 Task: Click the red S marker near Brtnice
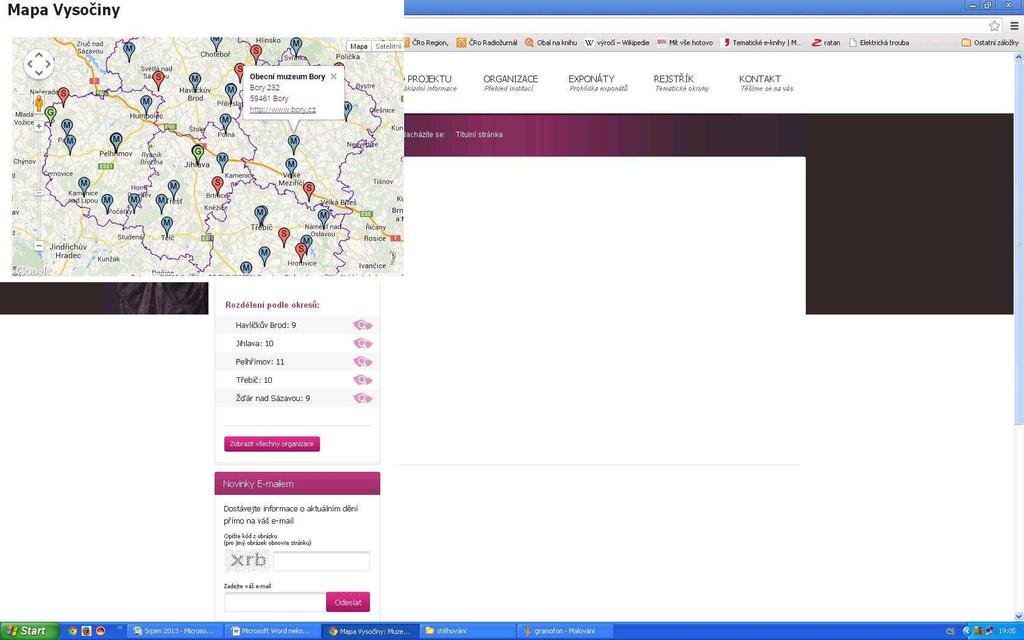click(x=217, y=185)
